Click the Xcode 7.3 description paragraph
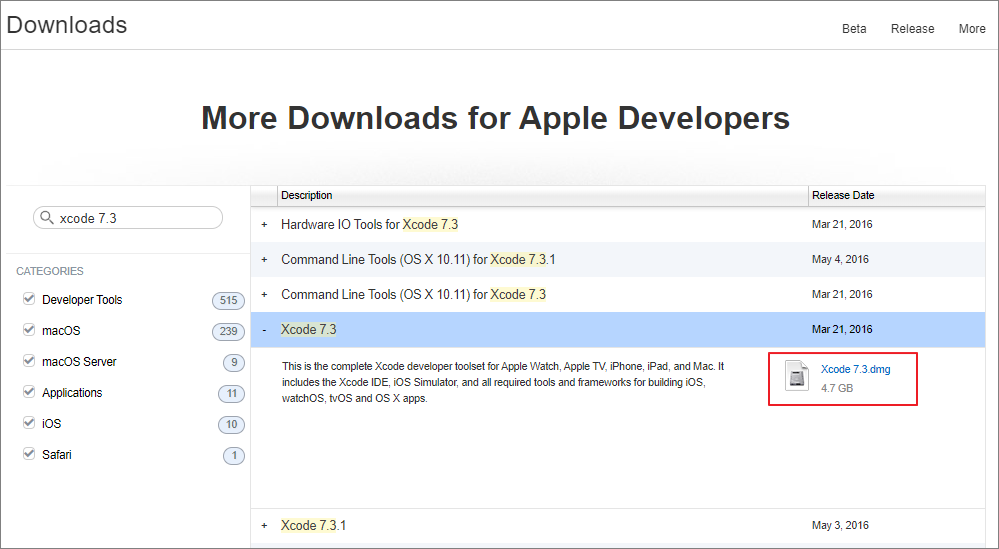The height and width of the screenshot is (549, 999). pyautogui.click(x=503, y=382)
